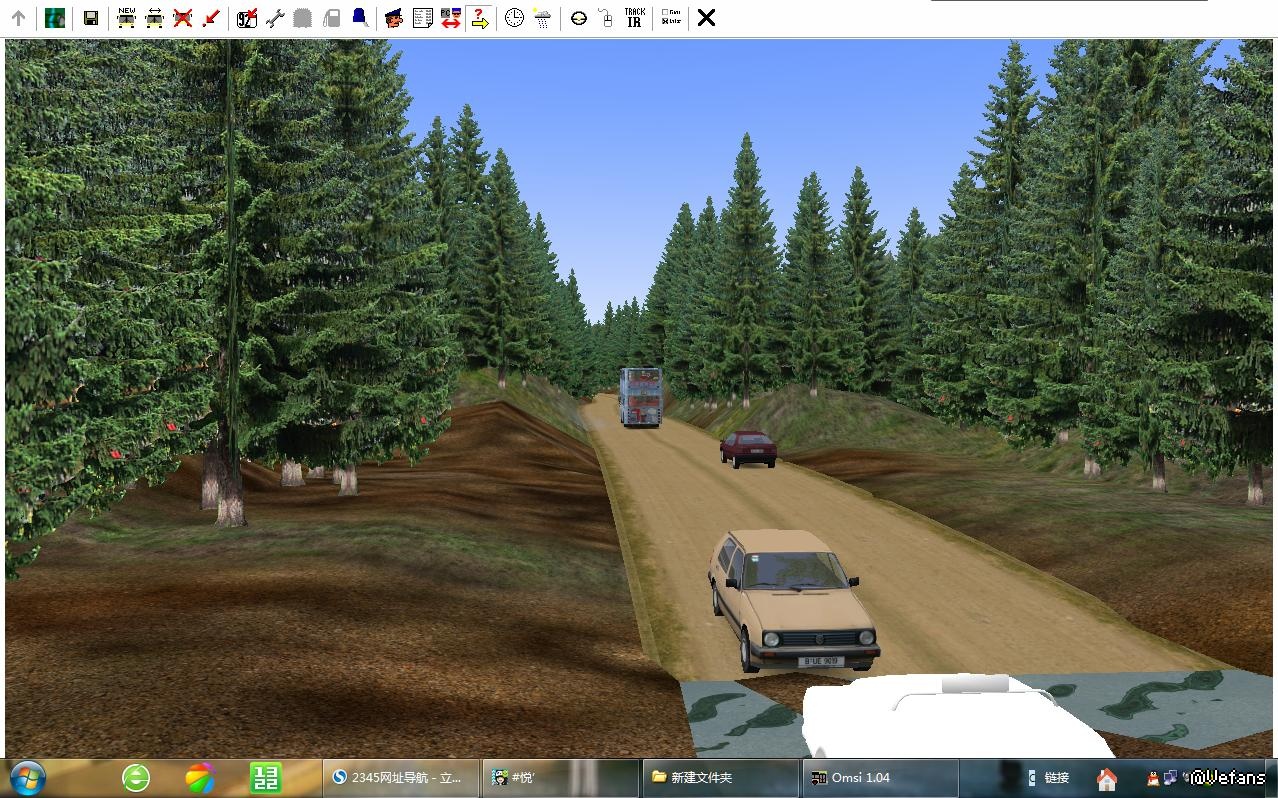Open the Windows Start orb
This screenshot has height=798, width=1278.
[27, 777]
